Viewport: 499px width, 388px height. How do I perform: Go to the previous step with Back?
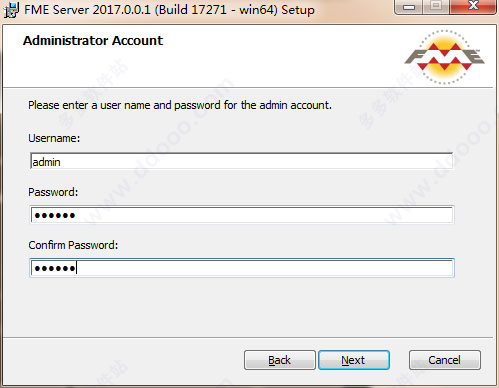(x=280, y=360)
